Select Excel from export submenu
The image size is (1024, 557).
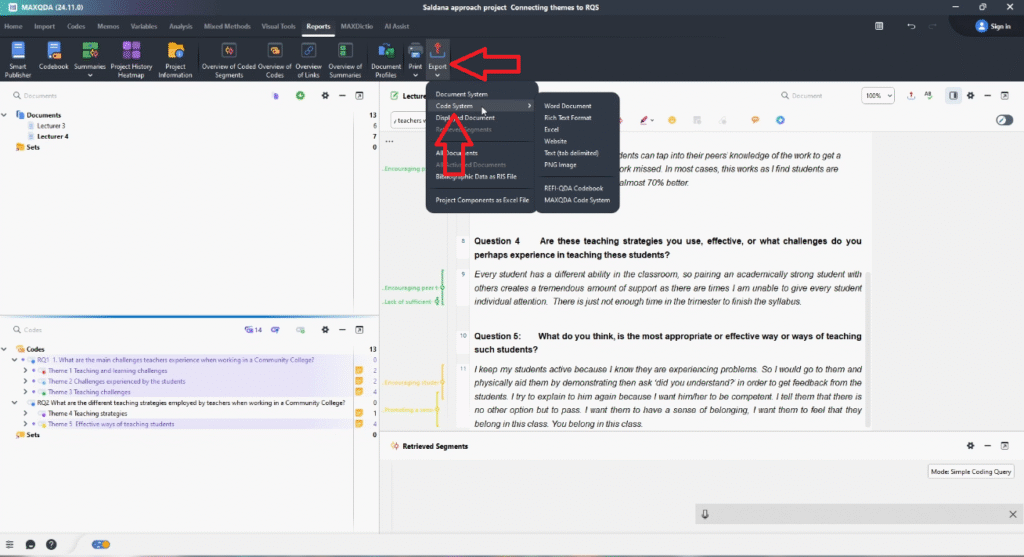[551, 130]
